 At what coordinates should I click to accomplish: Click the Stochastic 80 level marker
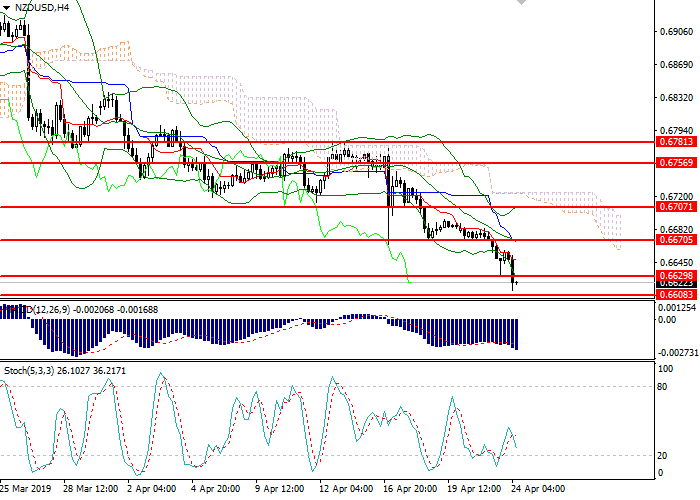tap(662, 386)
